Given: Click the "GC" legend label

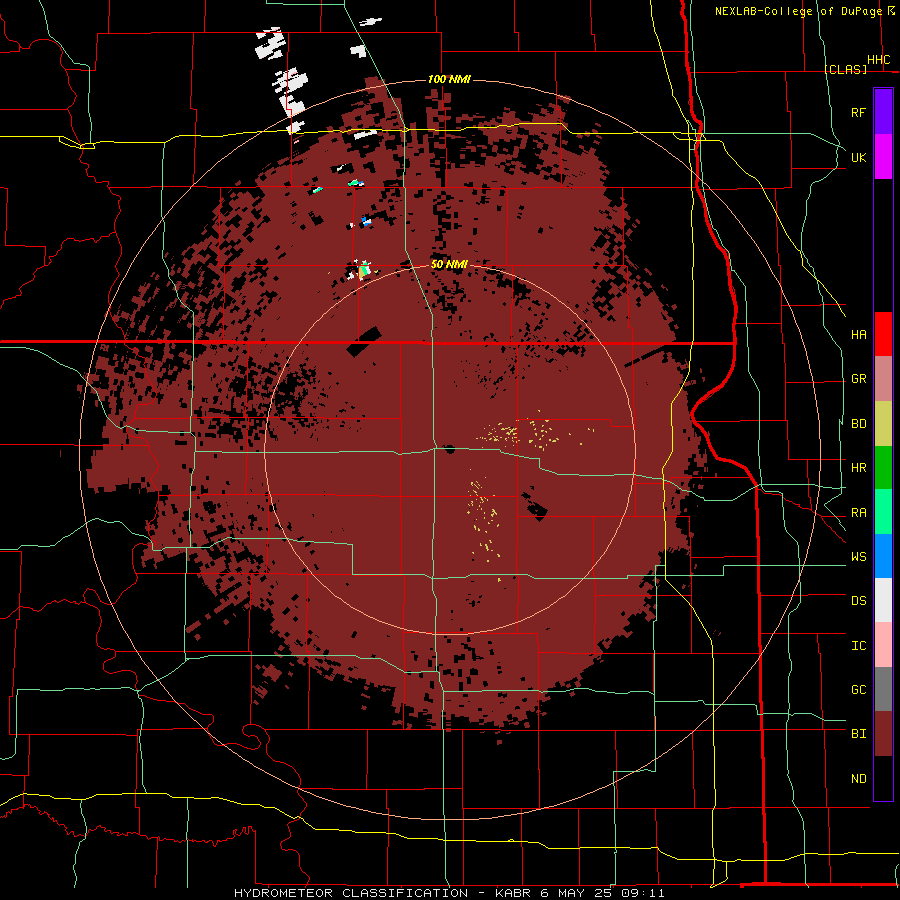Looking at the screenshot, I should coord(858,689).
